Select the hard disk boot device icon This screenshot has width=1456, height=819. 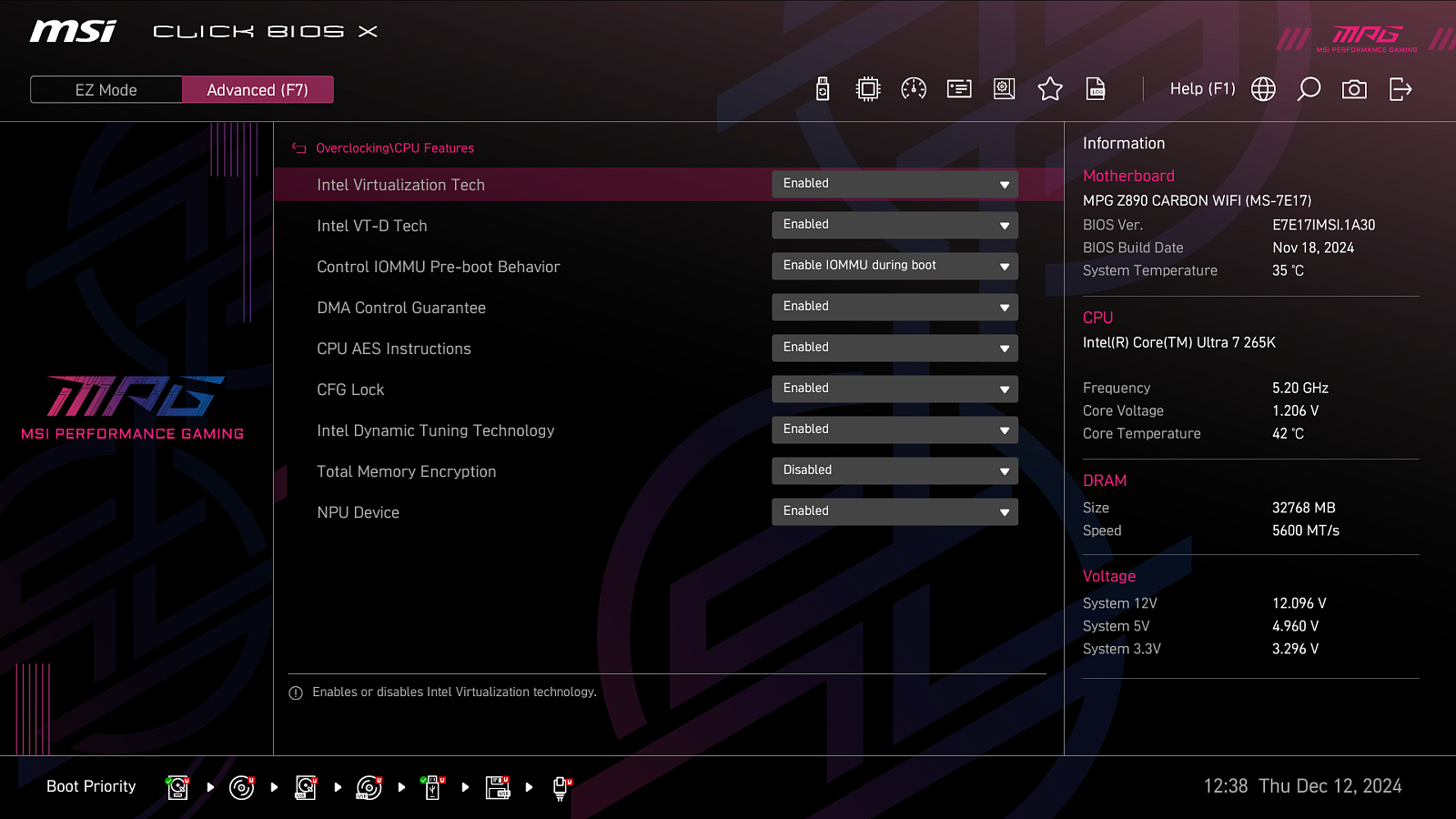(x=177, y=787)
